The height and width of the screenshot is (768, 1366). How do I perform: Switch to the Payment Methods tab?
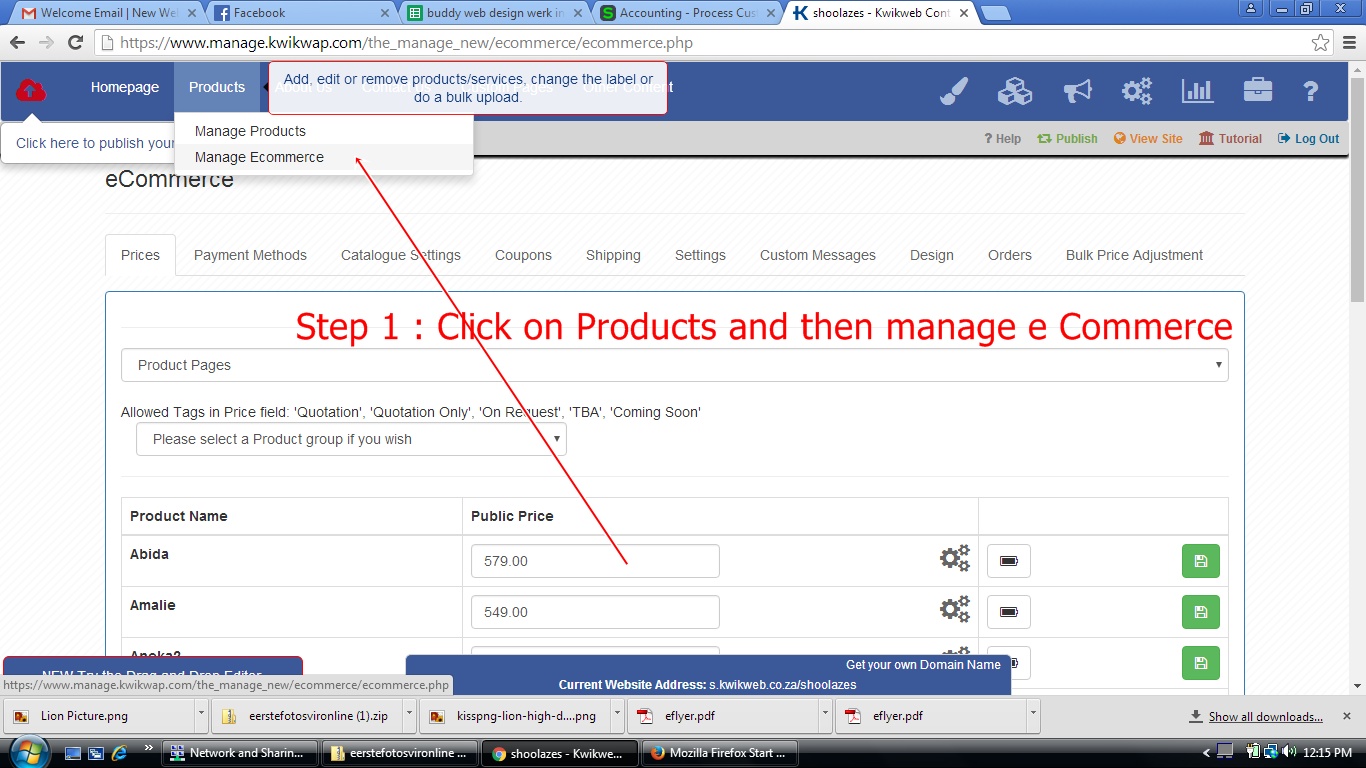(x=250, y=255)
